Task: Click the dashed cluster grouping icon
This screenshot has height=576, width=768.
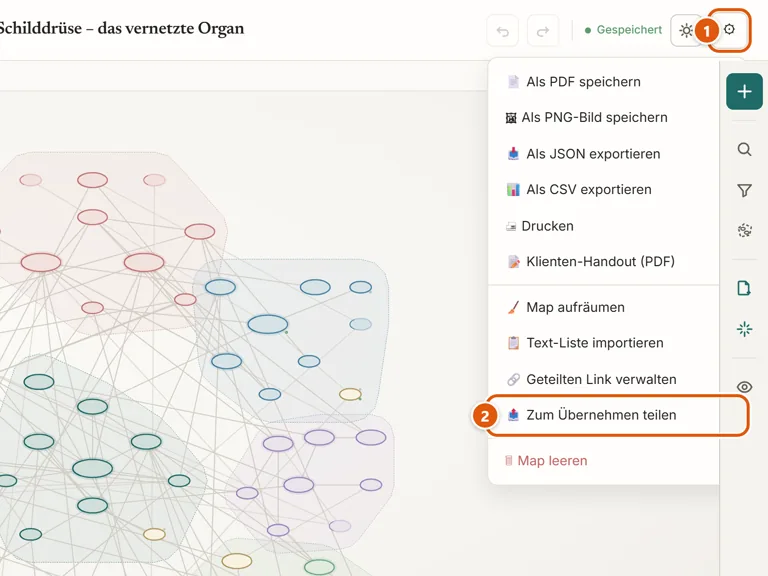Action: pyautogui.click(x=744, y=230)
